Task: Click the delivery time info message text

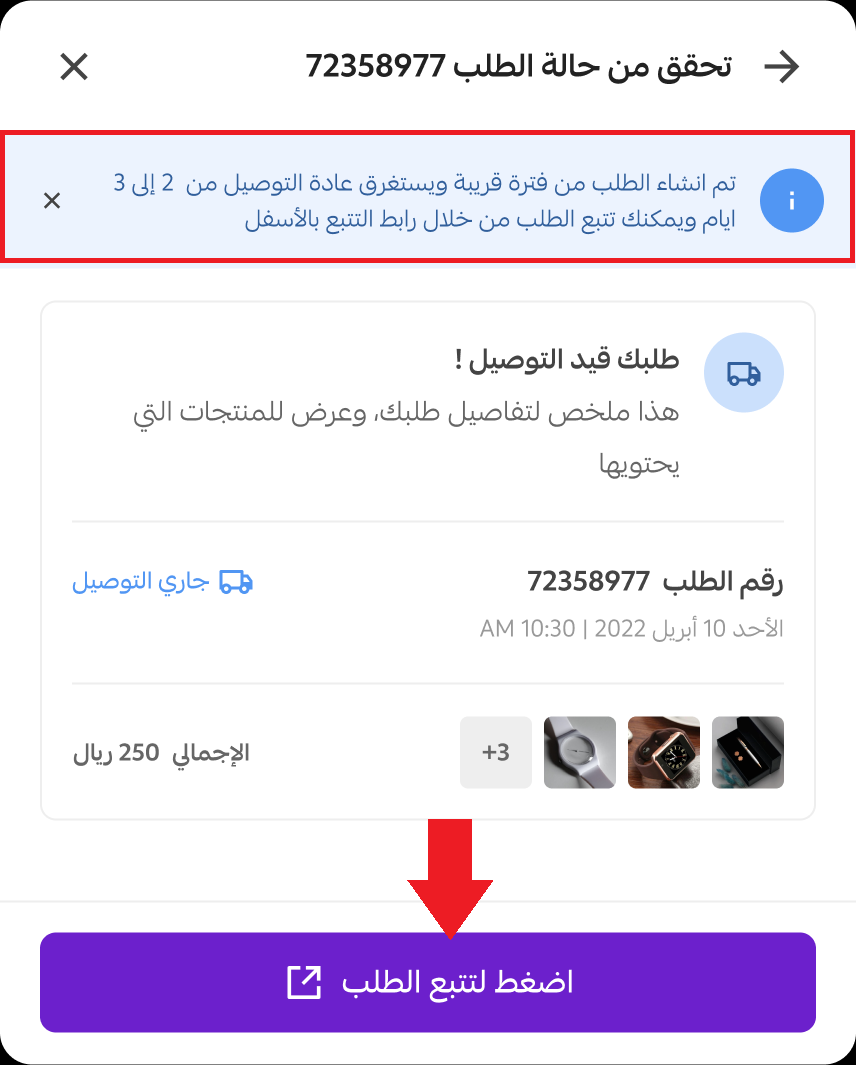Action: click(x=425, y=200)
